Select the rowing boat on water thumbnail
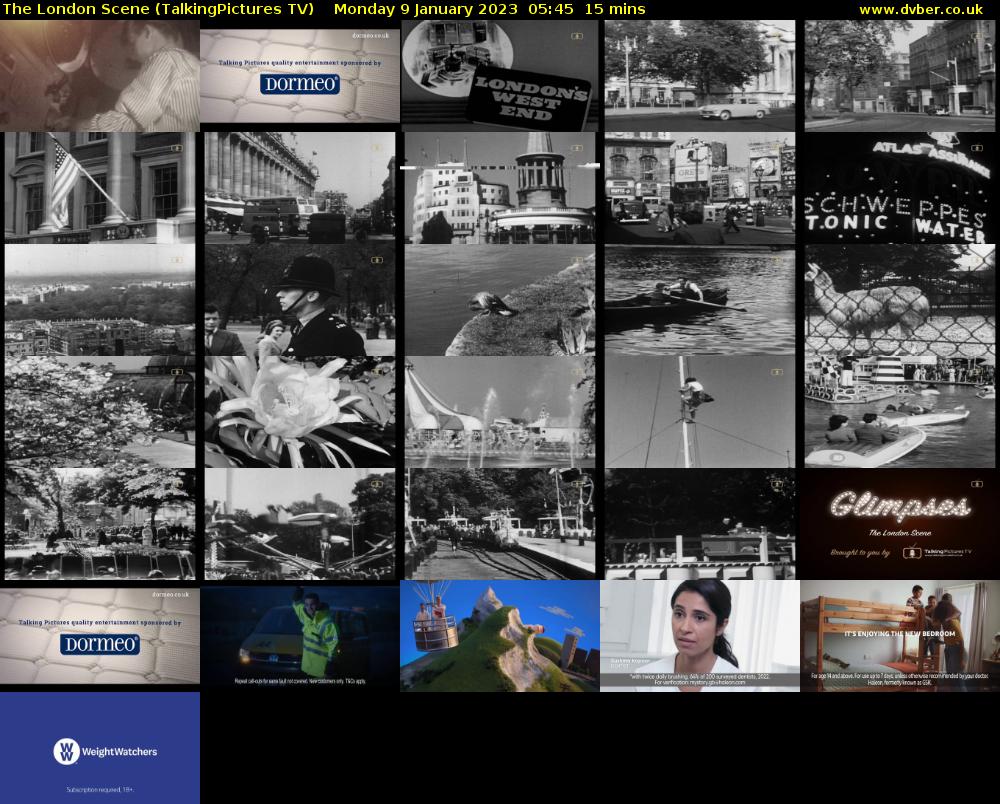 (700, 300)
